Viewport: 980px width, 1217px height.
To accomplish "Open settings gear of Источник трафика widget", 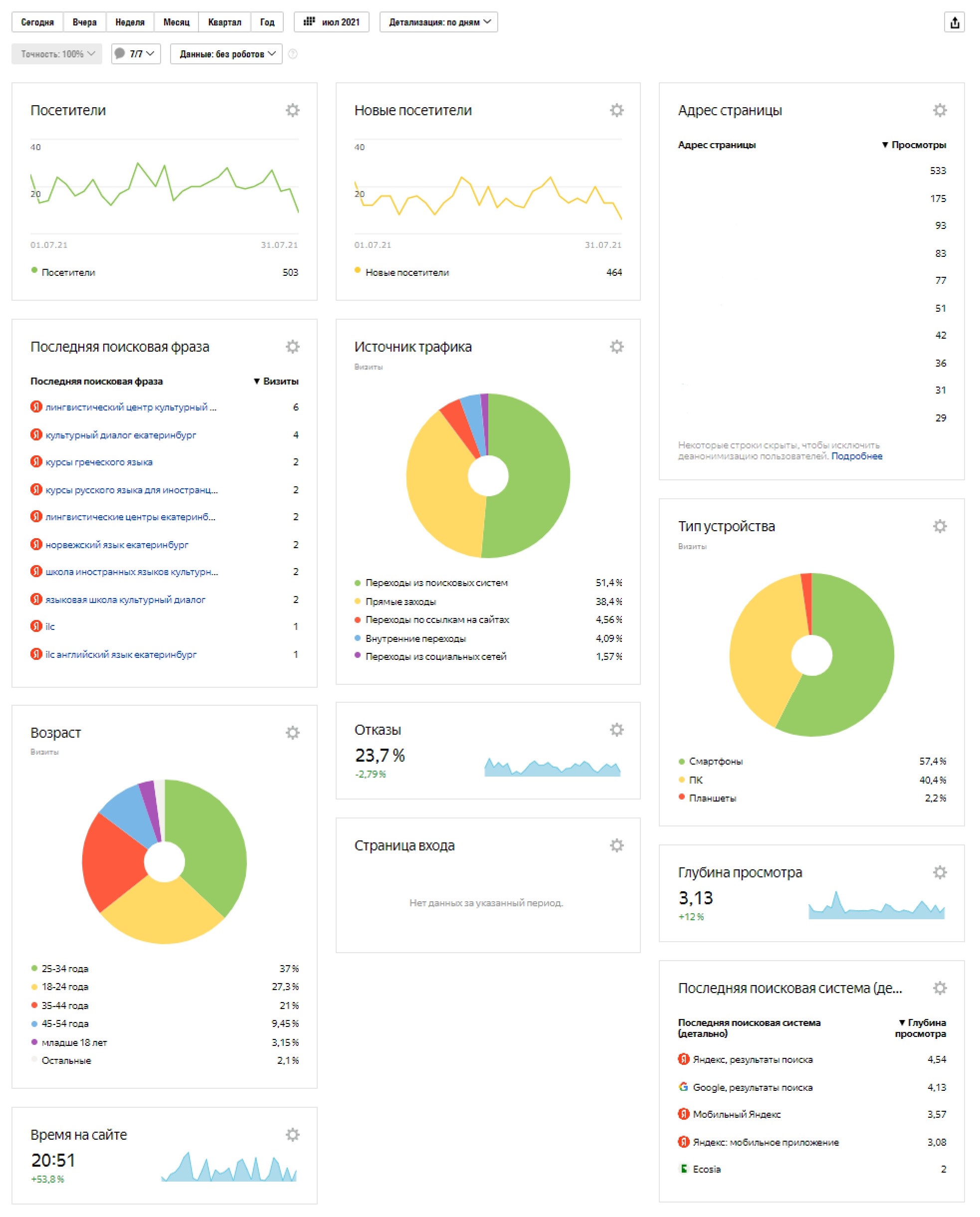I will click(616, 347).
